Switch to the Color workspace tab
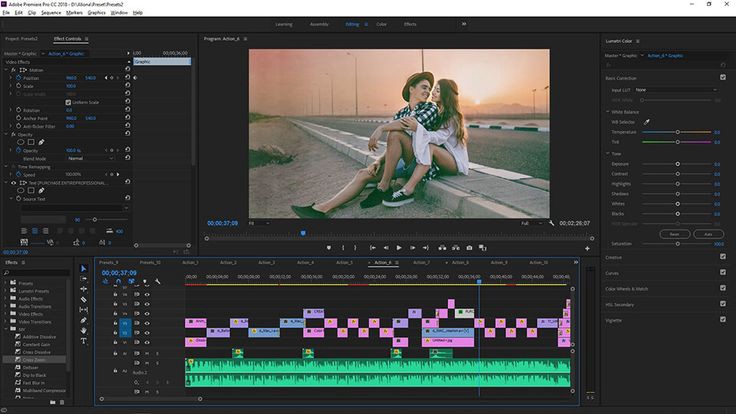Screen dimensions: 736x414 [381, 23]
